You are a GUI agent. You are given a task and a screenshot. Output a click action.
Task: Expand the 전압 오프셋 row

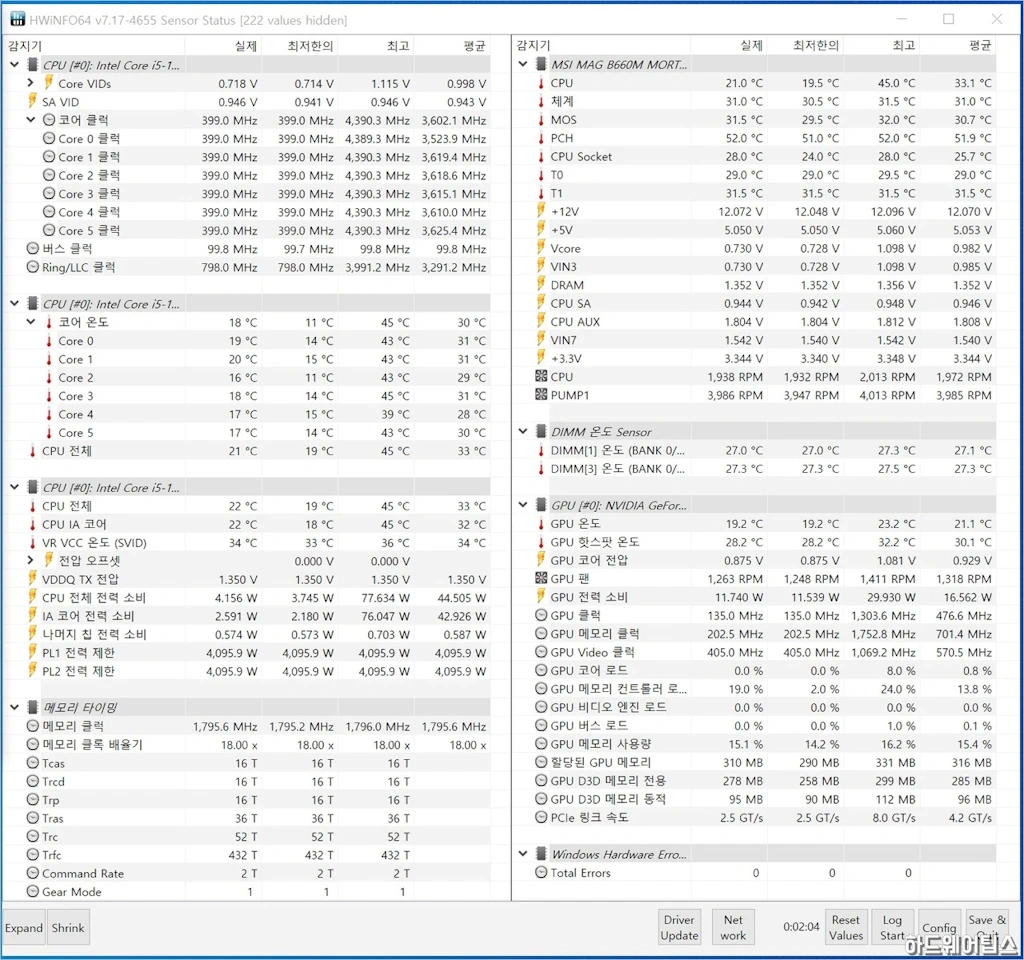pyautogui.click(x=30, y=560)
